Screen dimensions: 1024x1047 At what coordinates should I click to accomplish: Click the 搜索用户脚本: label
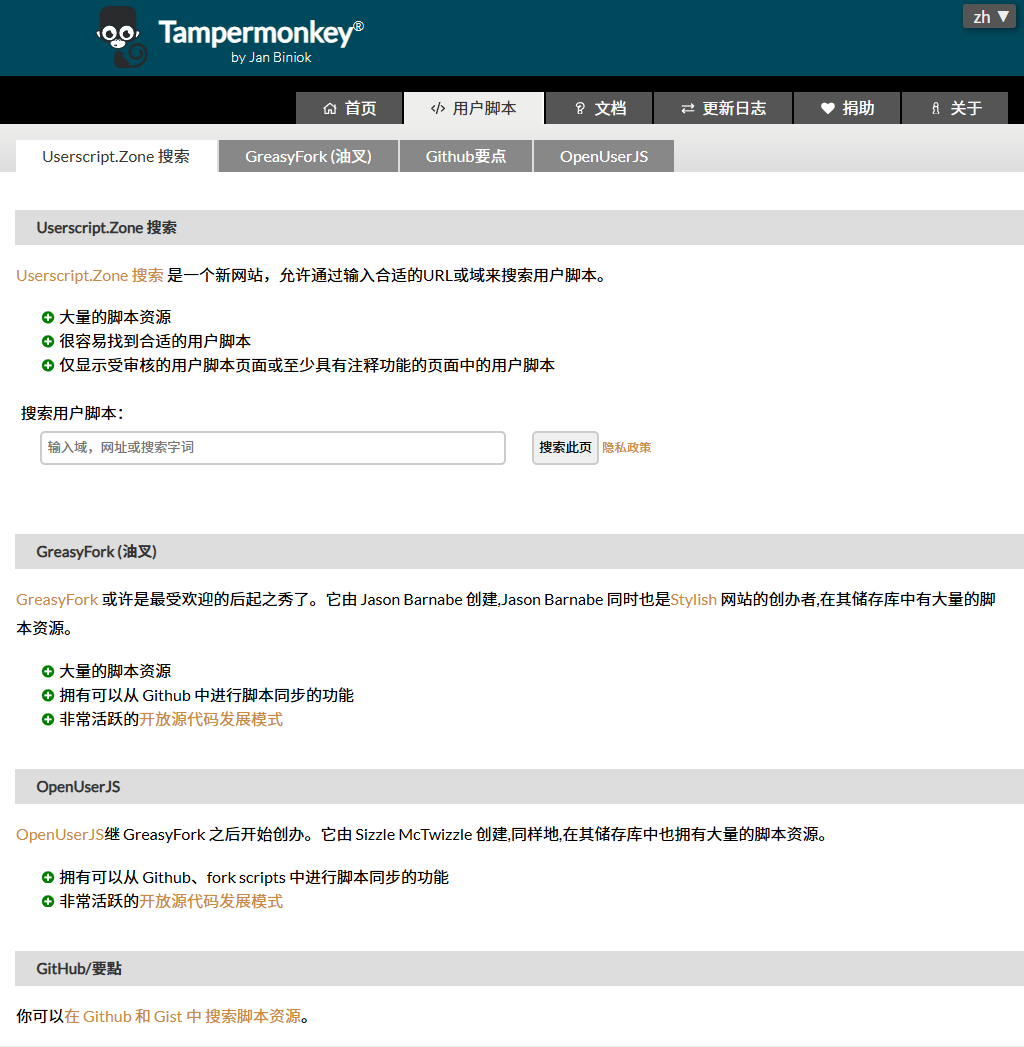[x=73, y=413]
